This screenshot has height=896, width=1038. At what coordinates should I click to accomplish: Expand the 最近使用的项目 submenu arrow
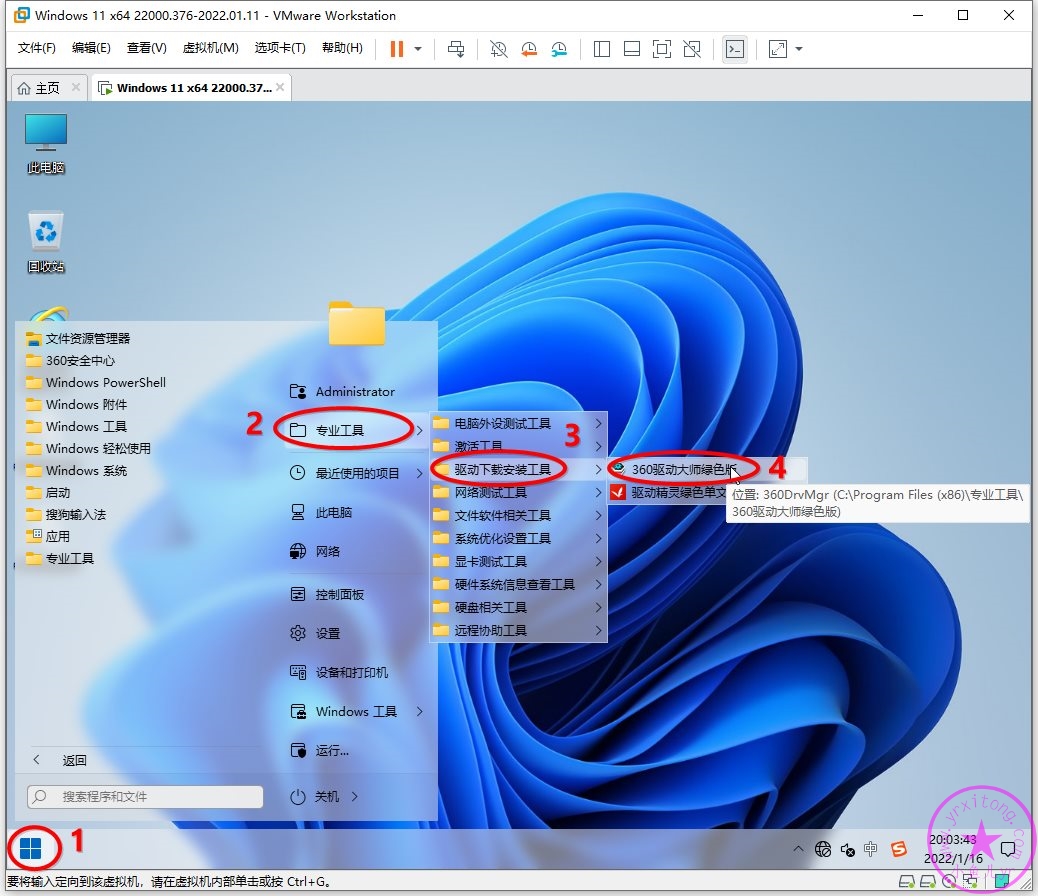click(x=420, y=473)
